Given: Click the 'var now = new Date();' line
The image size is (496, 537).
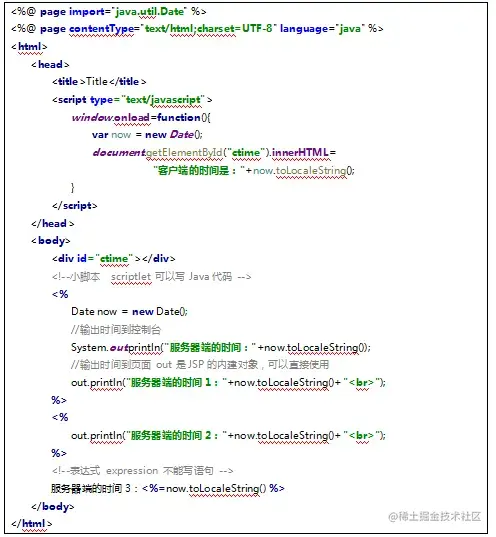Looking at the screenshot, I should pos(147,135).
